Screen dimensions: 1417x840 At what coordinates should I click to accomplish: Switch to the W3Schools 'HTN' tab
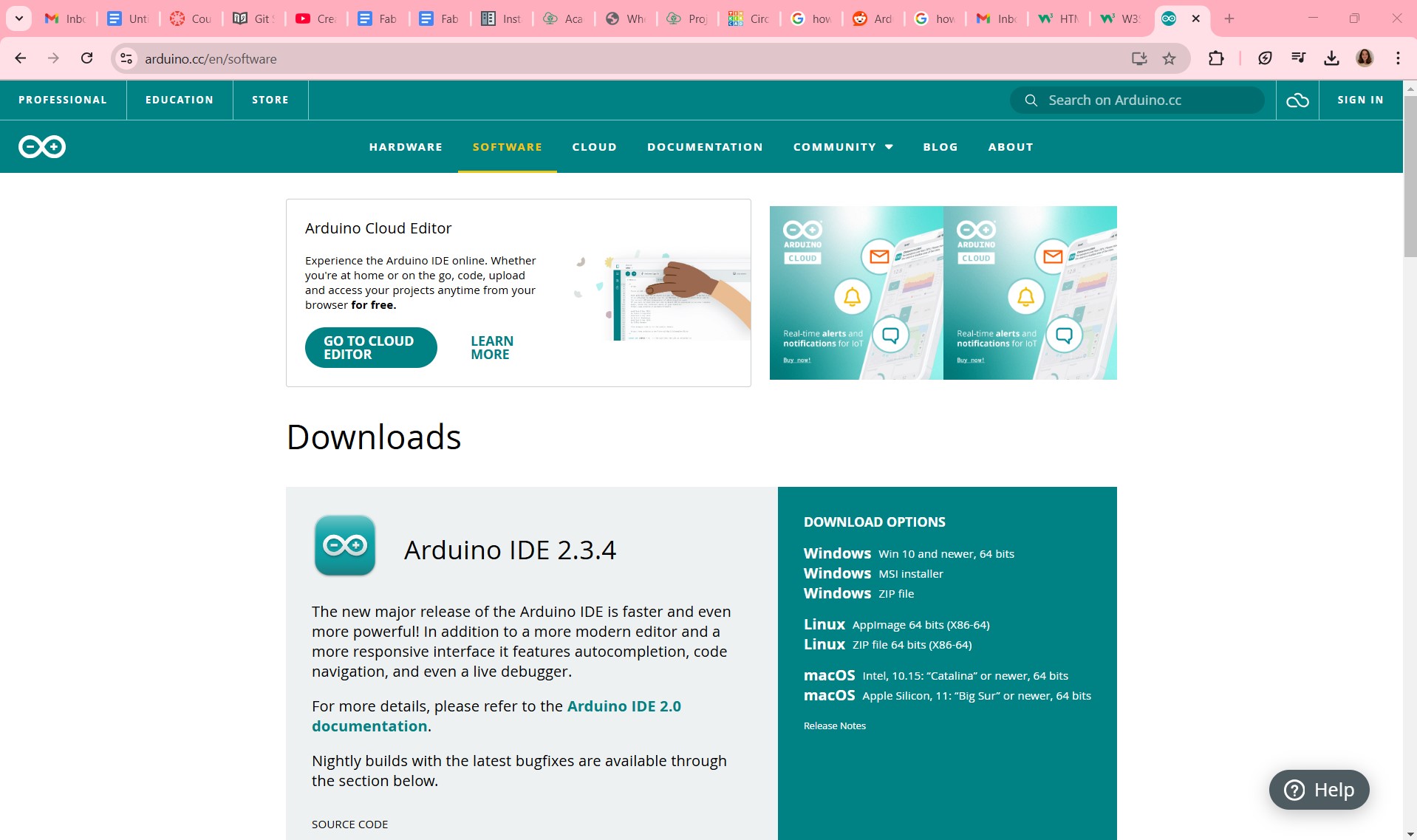(1058, 18)
